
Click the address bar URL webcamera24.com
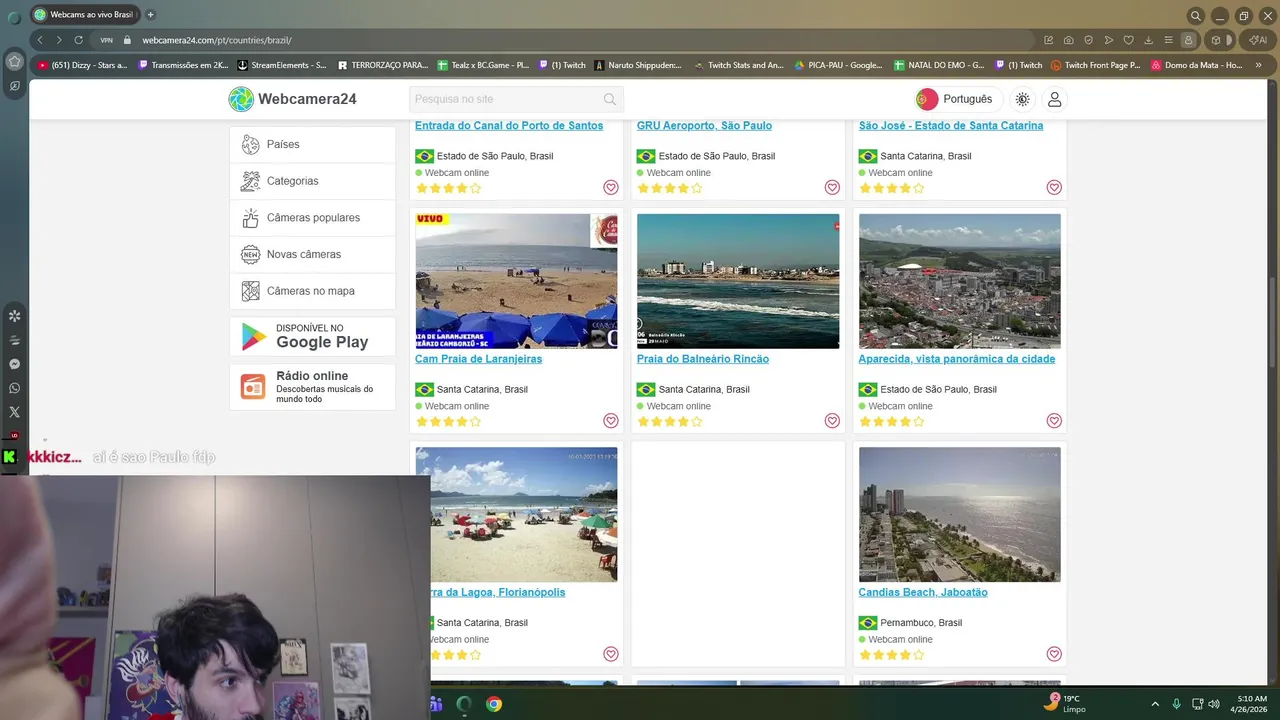217,40
